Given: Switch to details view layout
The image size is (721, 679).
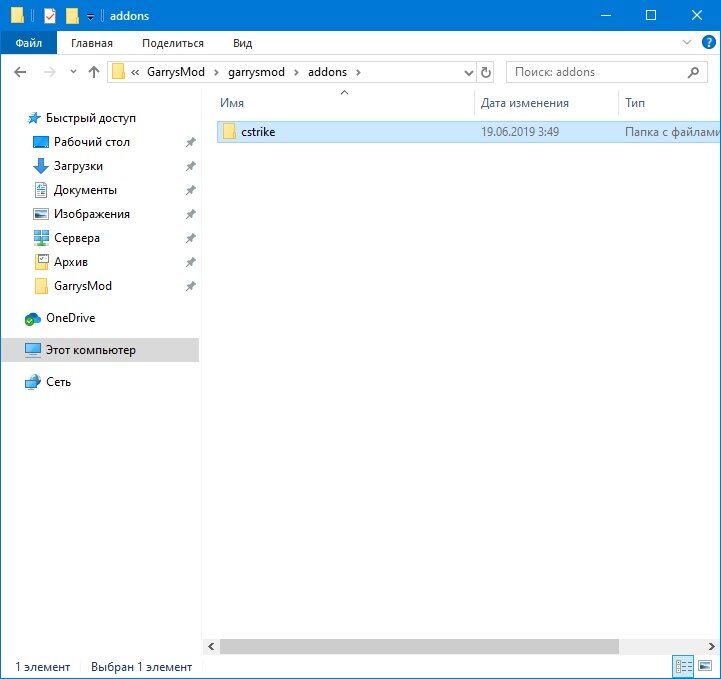Looking at the screenshot, I should (x=683, y=666).
